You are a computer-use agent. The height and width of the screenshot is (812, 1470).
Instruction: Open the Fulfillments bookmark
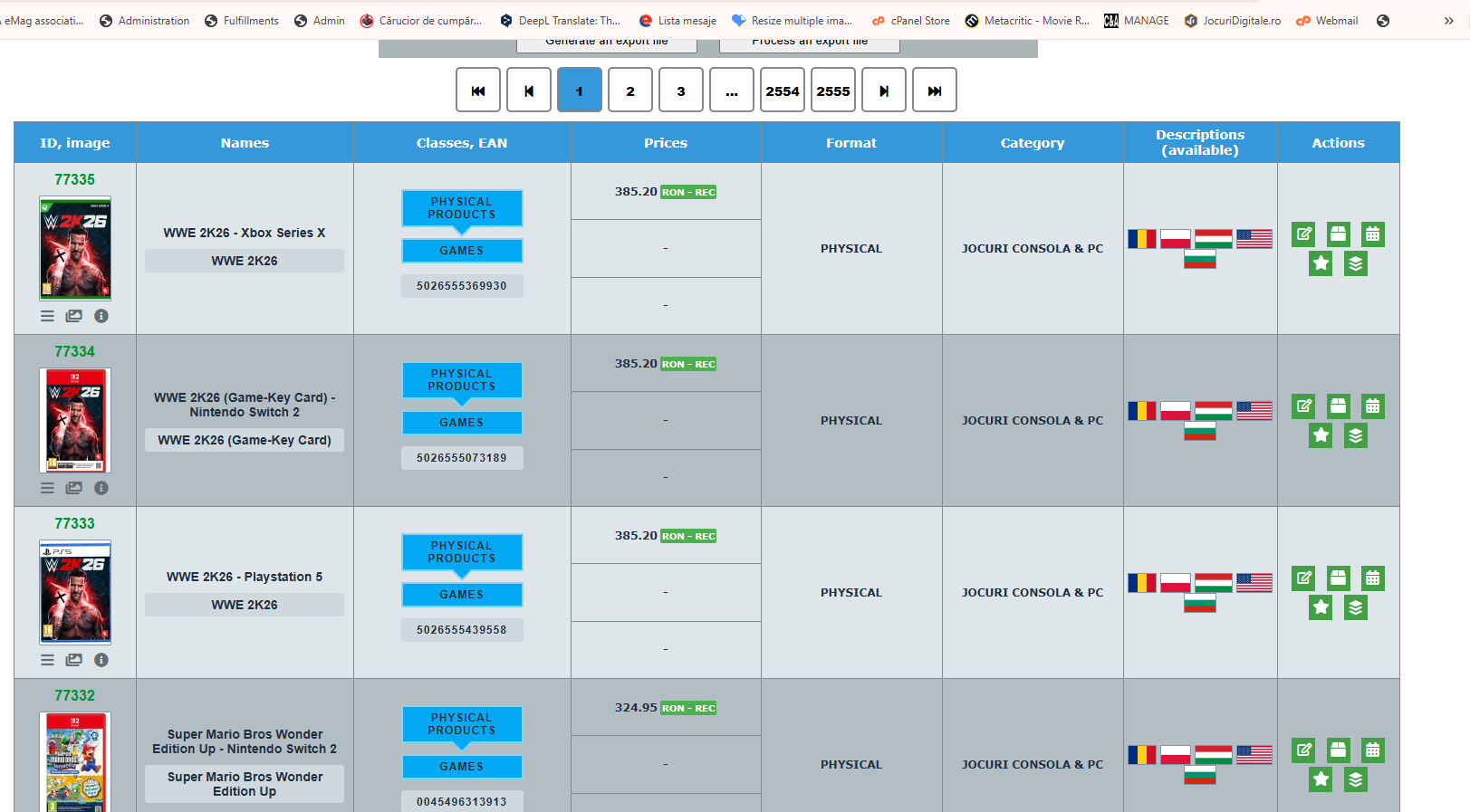(x=242, y=21)
